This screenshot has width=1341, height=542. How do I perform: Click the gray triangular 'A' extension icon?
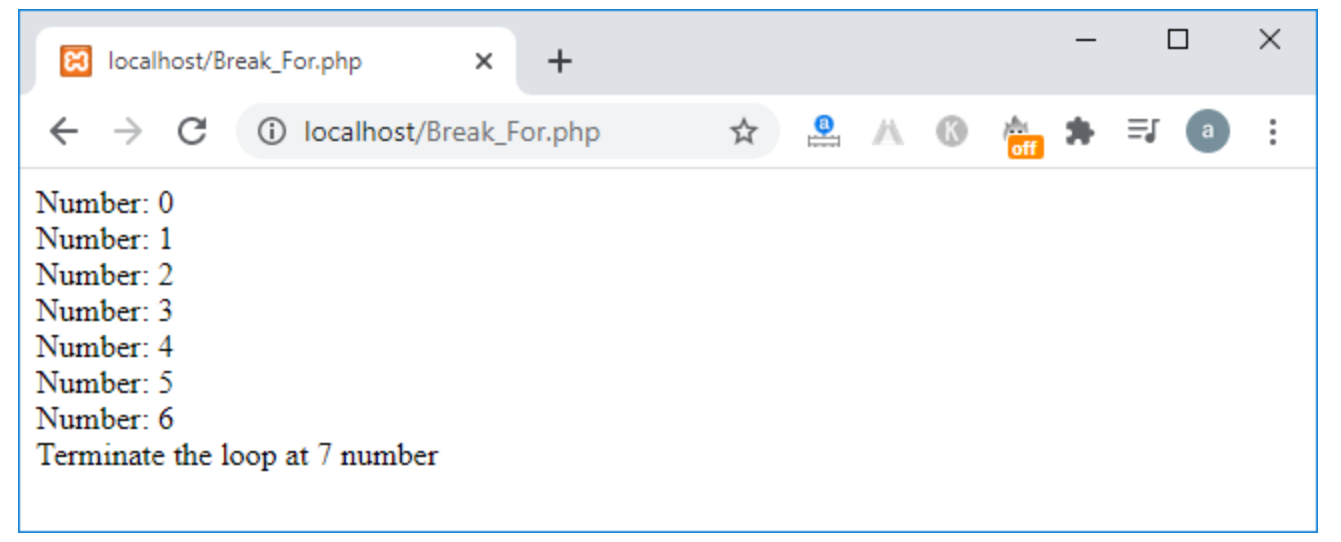click(887, 131)
